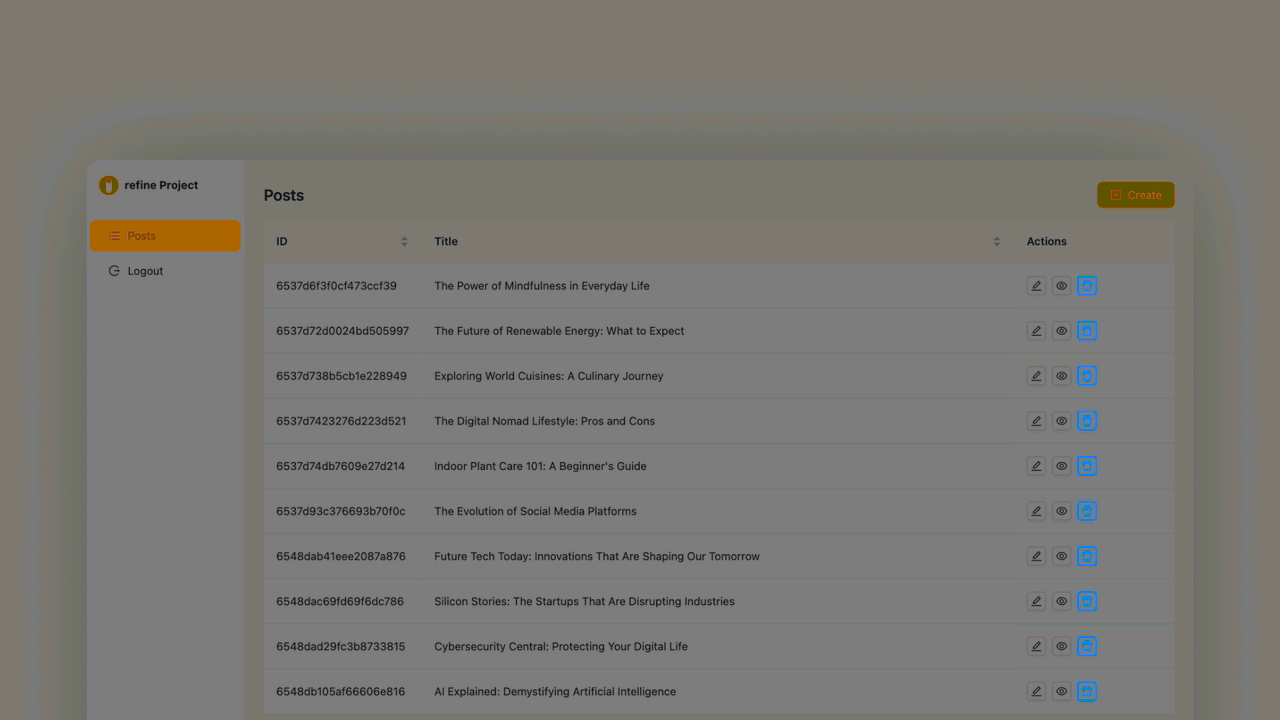Sort posts using the Title column sorter

tap(996, 241)
